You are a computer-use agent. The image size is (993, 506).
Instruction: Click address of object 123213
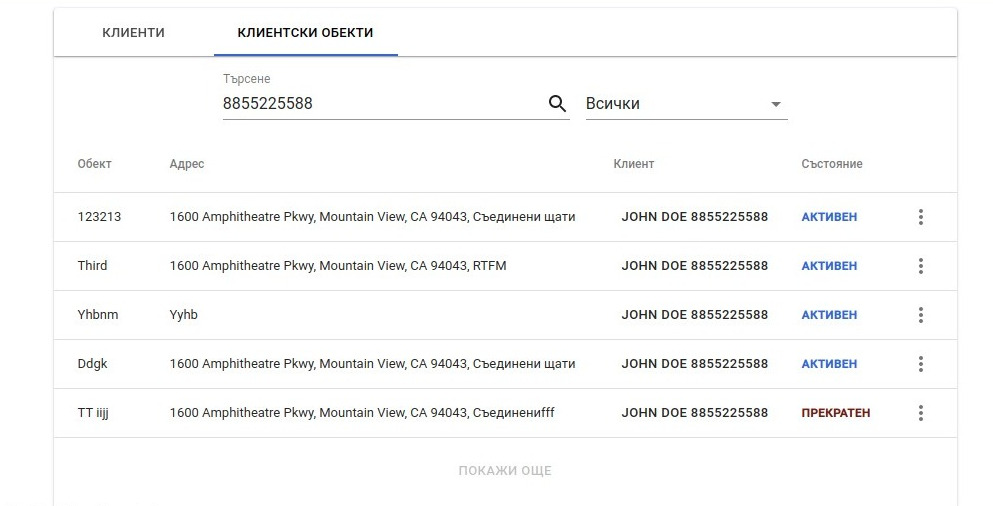tap(372, 217)
